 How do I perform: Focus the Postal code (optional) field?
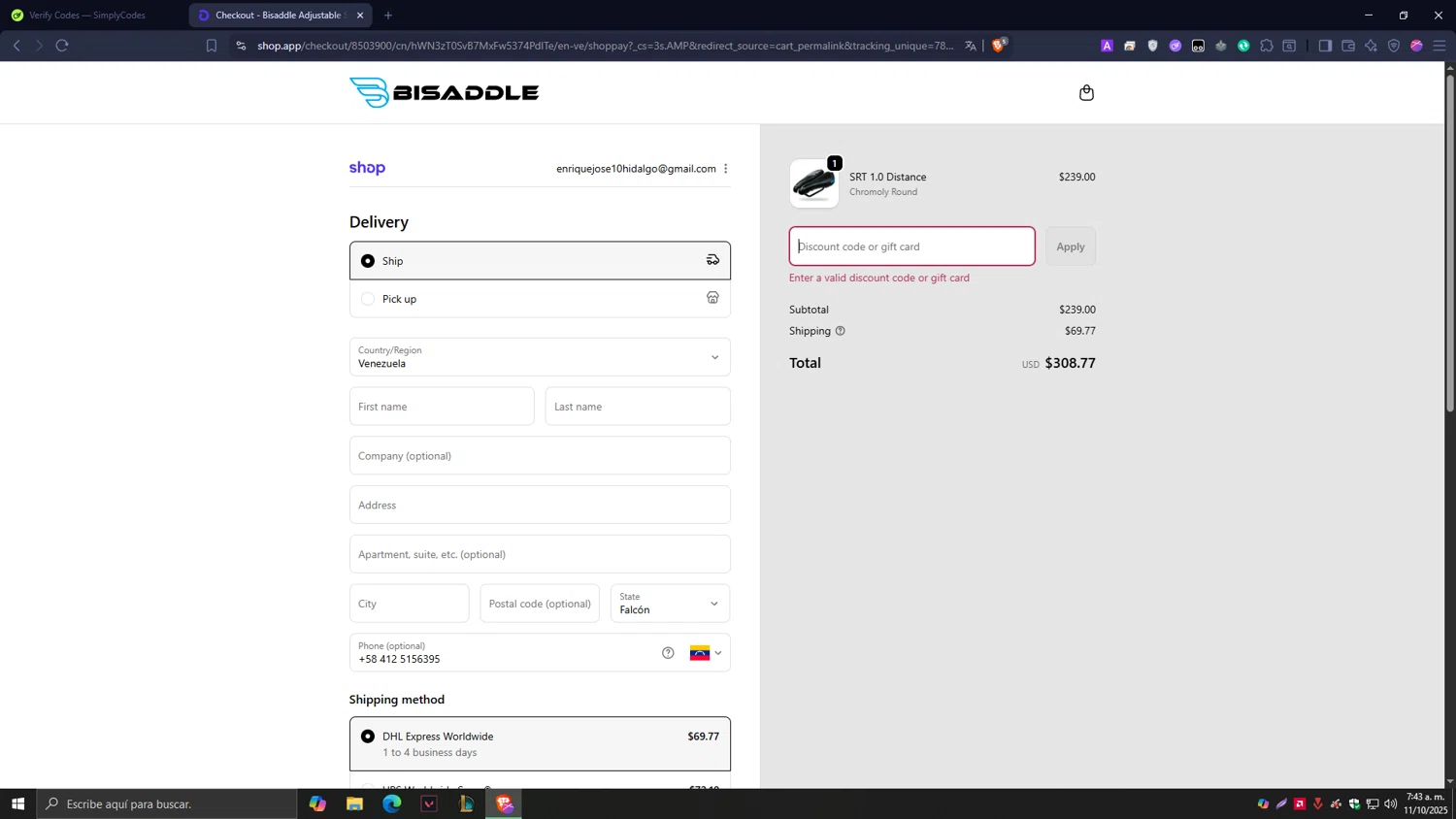[x=540, y=604]
